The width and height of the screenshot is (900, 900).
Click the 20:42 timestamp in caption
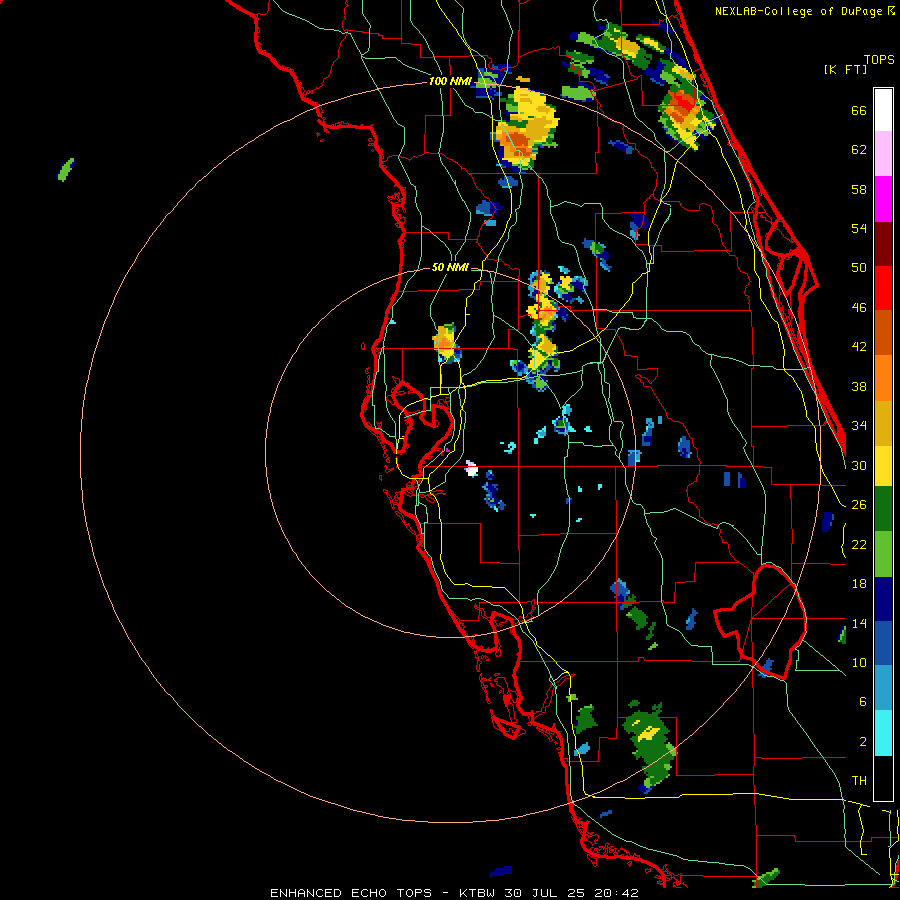[x=616, y=893]
